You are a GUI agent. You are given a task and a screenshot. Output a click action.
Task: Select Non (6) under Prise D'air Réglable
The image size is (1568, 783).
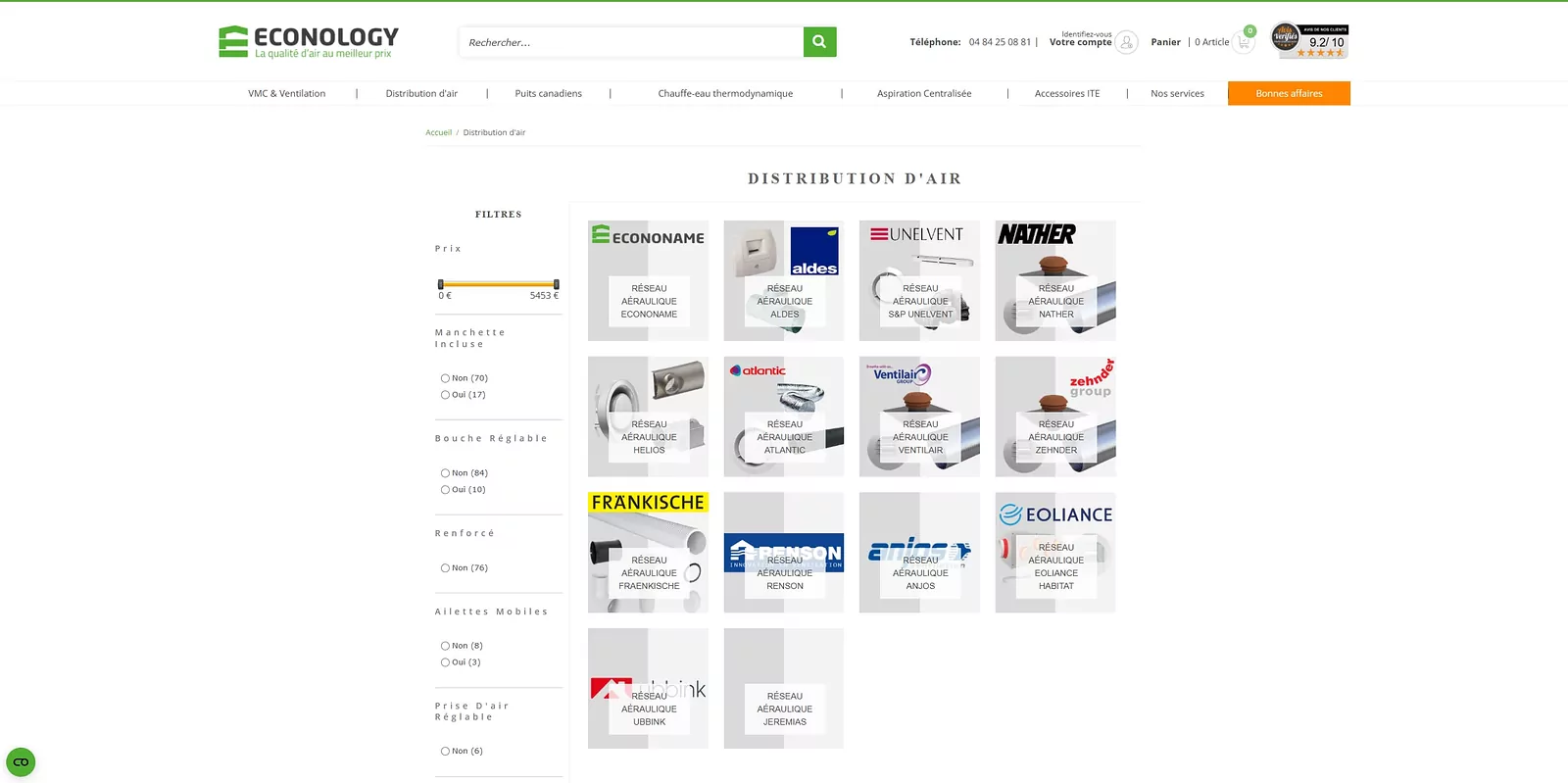click(x=445, y=752)
